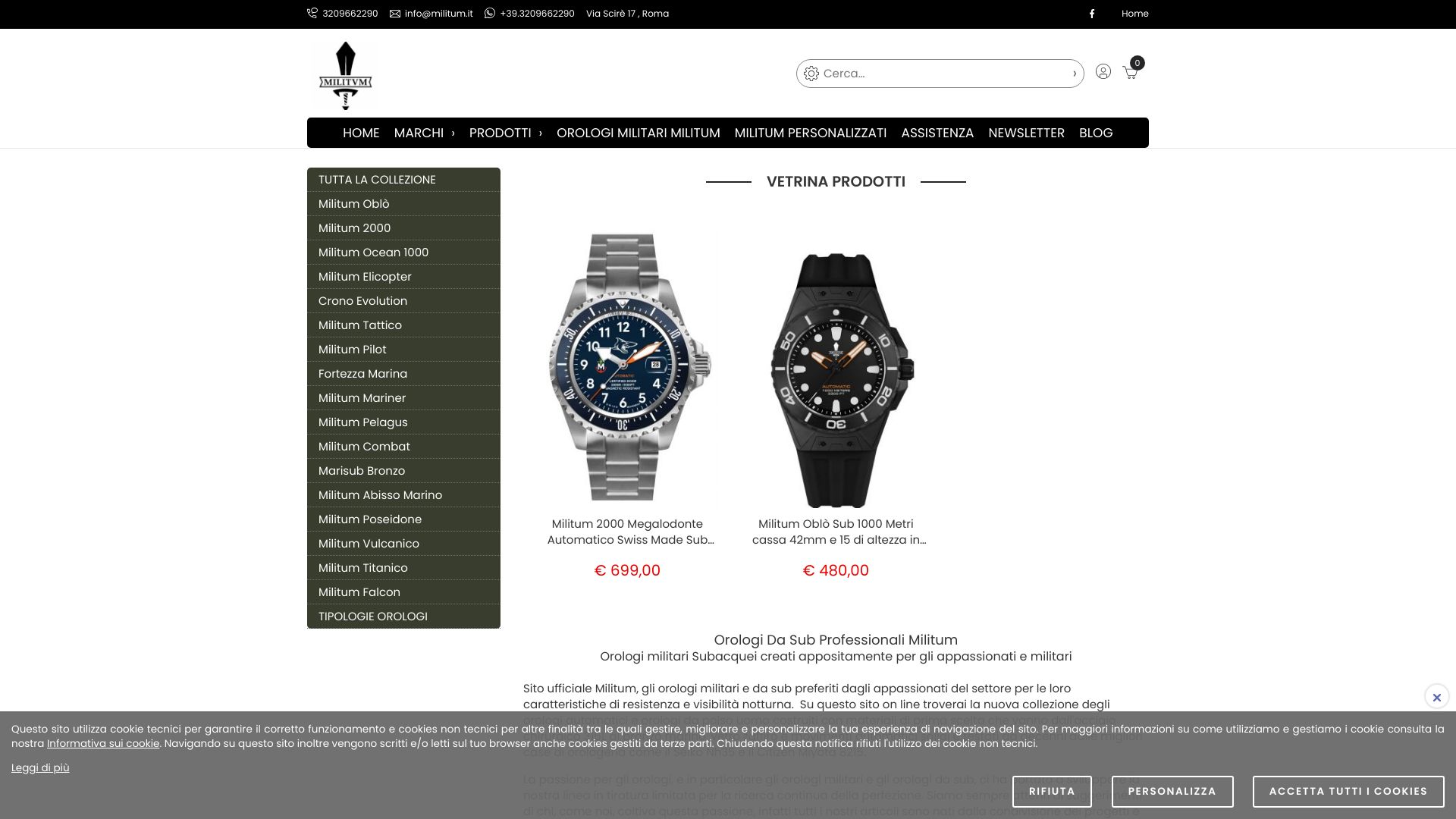The image size is (1456, 819).
Task: Click the WhatsApp number +39.3209662290
Action: pos(529,14)
